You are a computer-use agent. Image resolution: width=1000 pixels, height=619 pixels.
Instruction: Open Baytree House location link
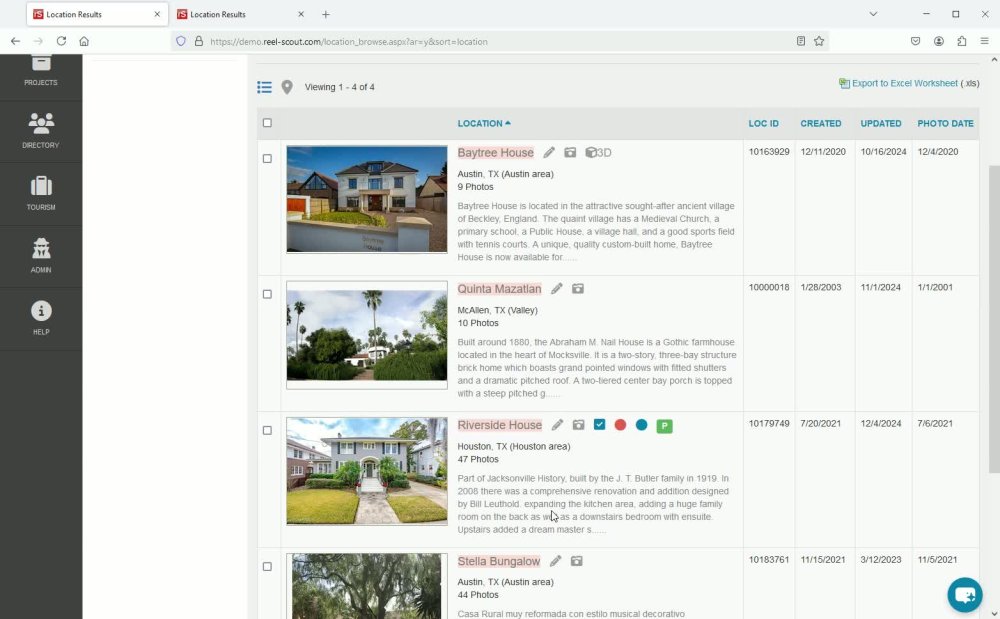[x=496, y=153]
